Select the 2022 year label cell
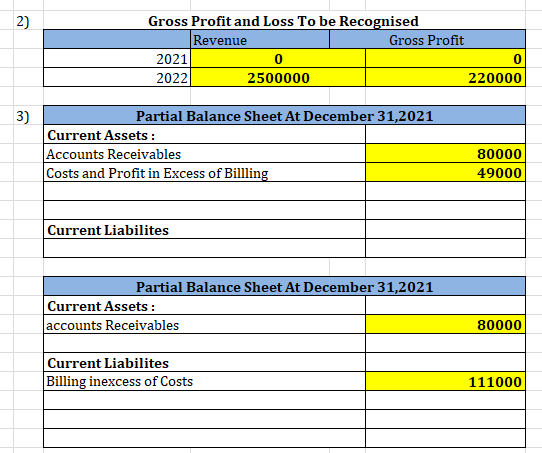The image size is (542, 453). pos(117,77)
